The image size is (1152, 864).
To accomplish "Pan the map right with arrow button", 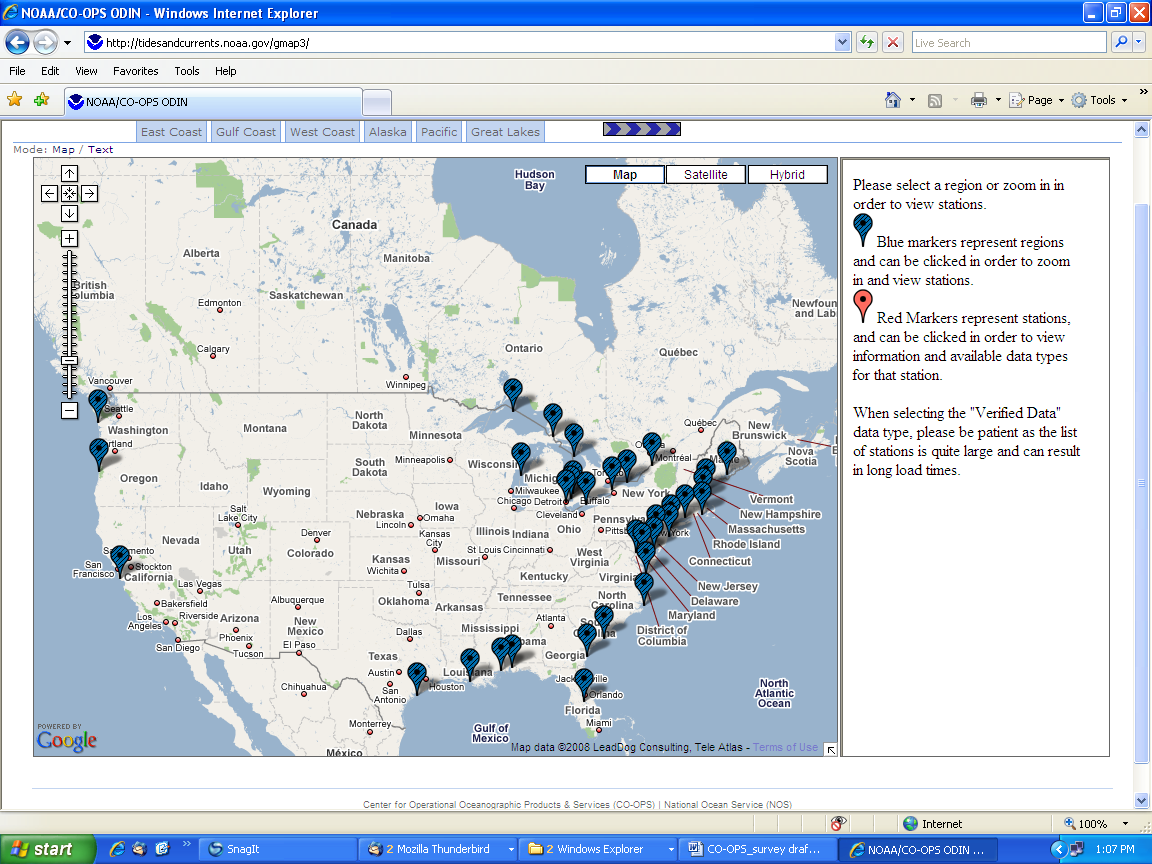I will tap(89, 193).
